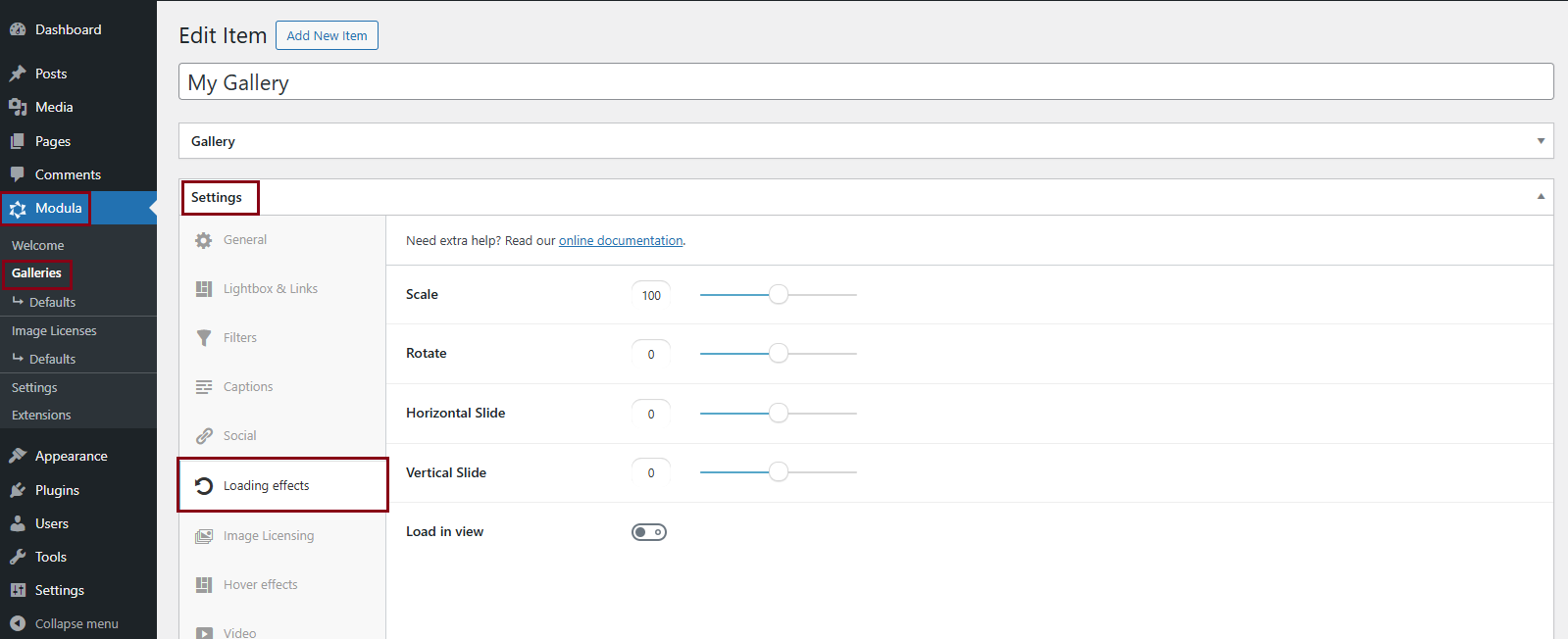Click the Add New Item button
The width and height of the screenshot is (1568, 639).
[x=327, y=36]
